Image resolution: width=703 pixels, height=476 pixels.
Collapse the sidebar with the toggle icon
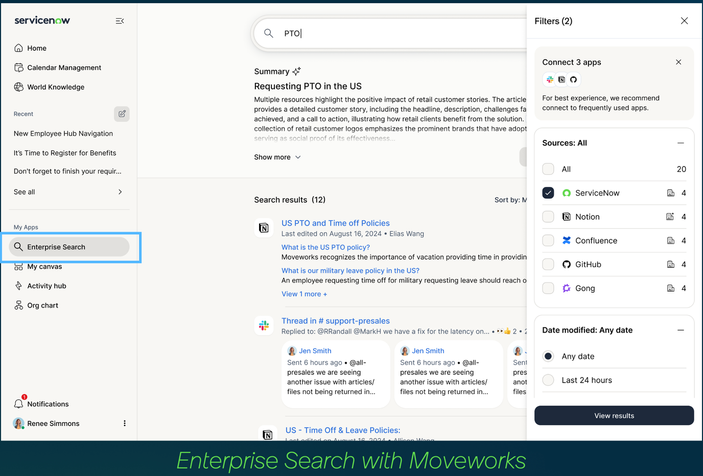[x=120, y=21]
